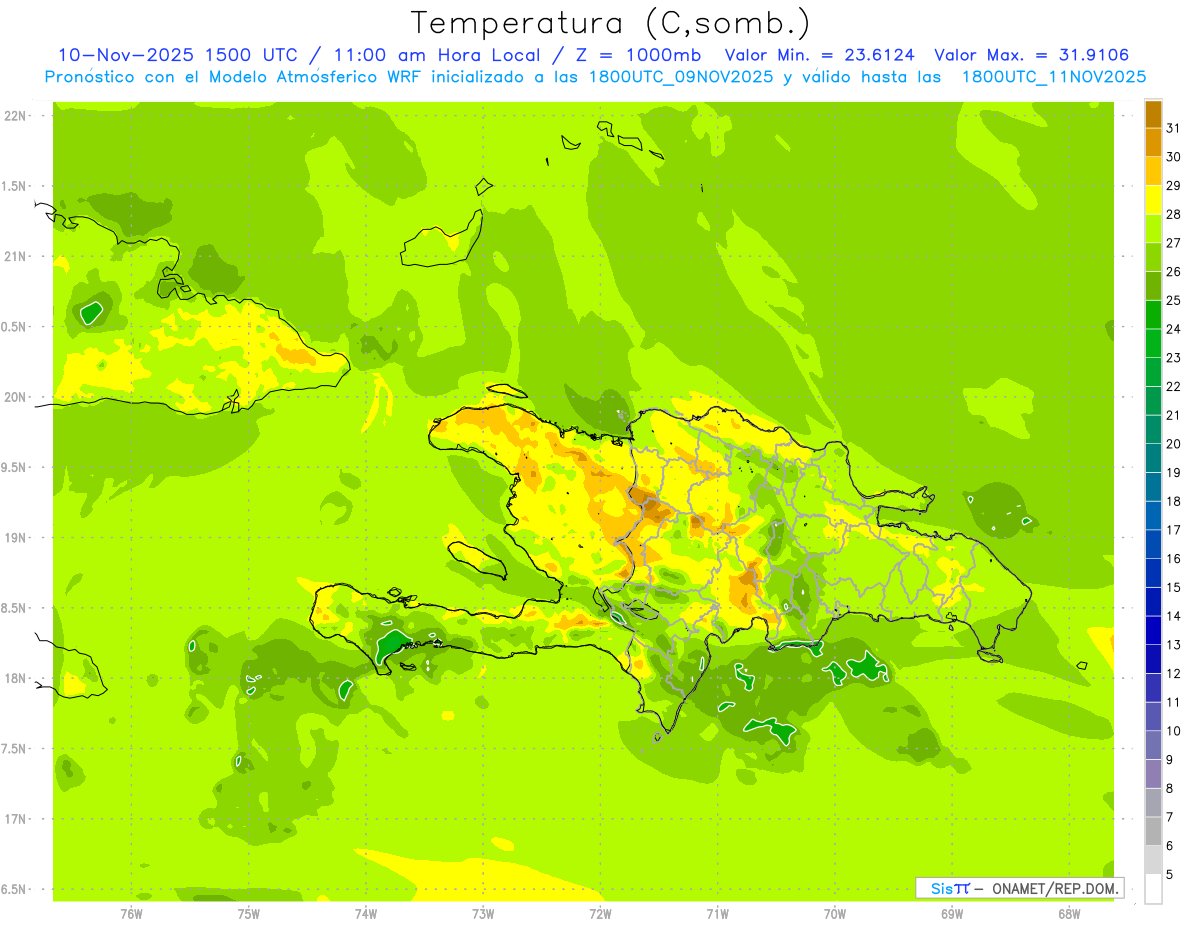The height and width of the screenshot is (927, 1200).
Task: Click the "17N" latitude label
Action: tap(14, 819)
